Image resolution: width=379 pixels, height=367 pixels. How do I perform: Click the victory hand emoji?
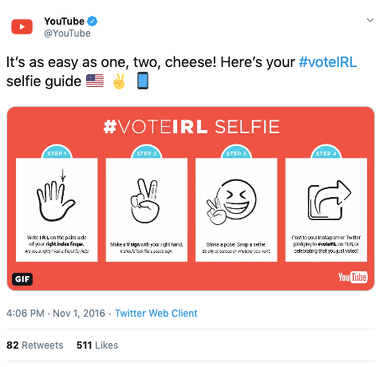[x=119, y=81]
